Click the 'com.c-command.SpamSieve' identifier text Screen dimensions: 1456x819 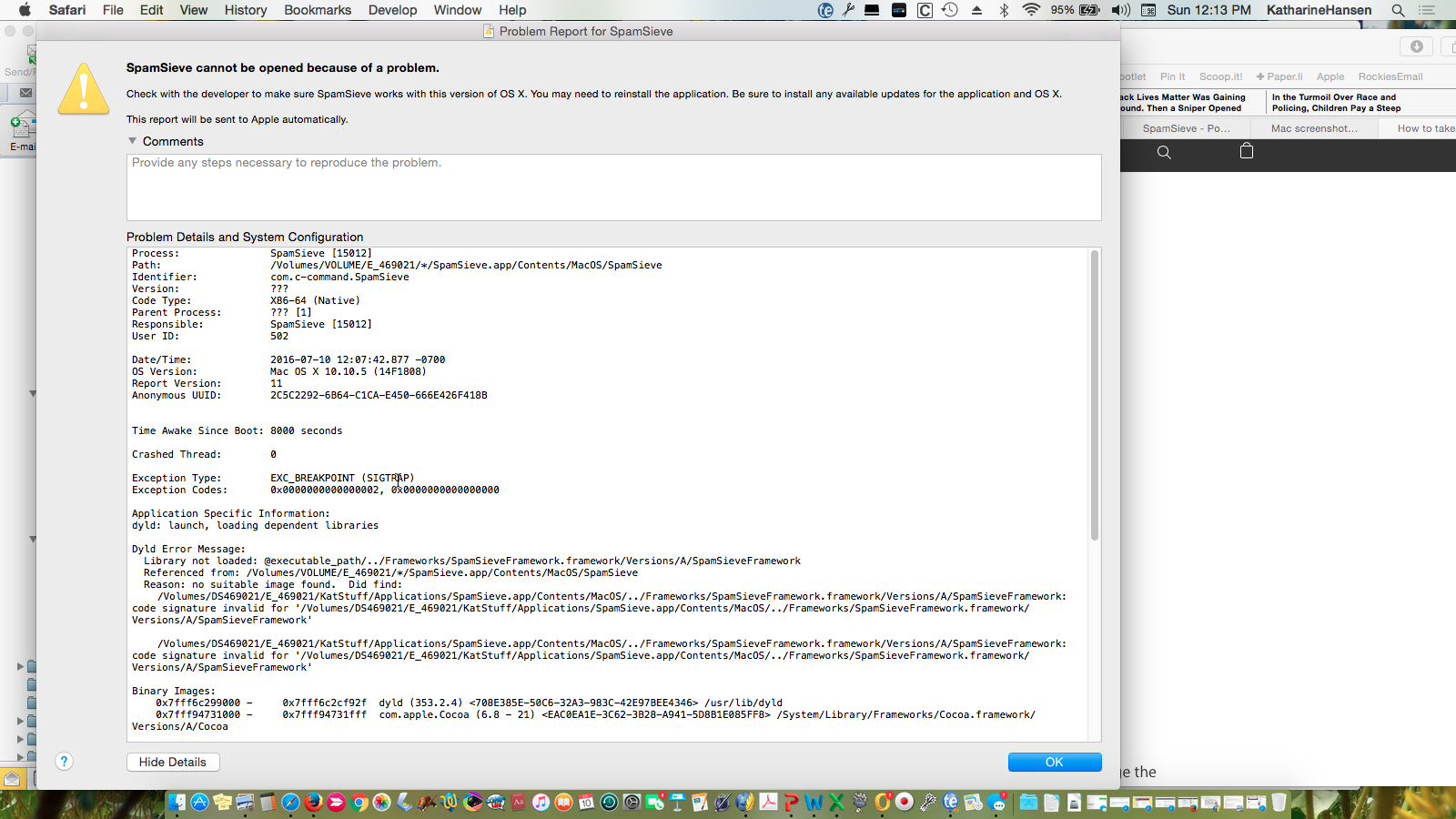339,277
